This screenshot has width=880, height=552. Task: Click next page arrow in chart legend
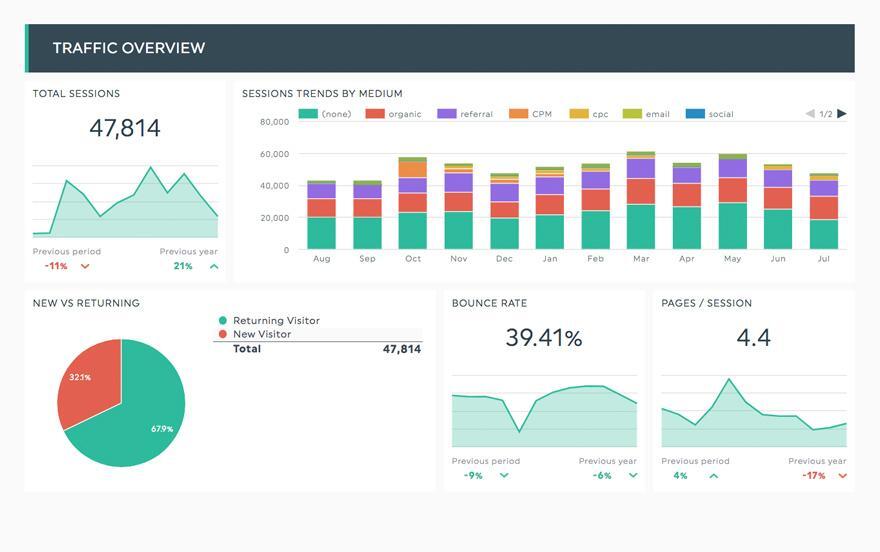point(842,114)
